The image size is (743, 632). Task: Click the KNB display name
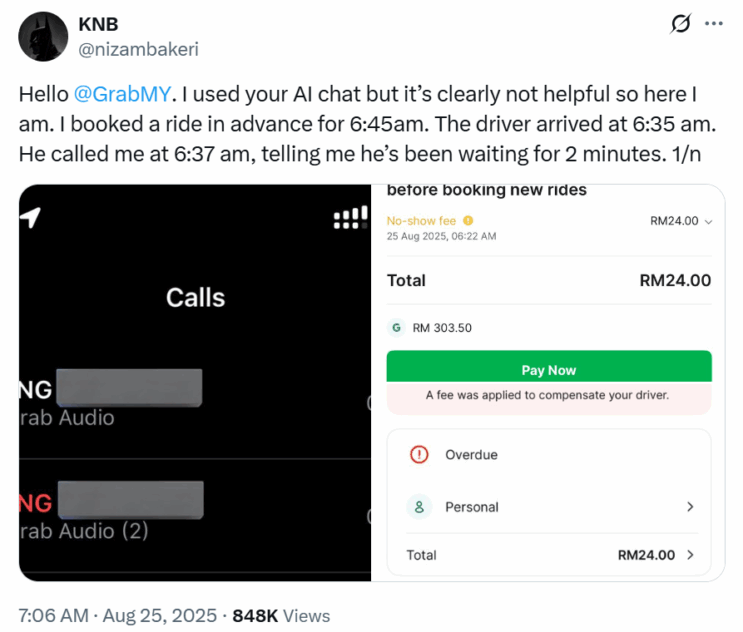pos(98,24)
